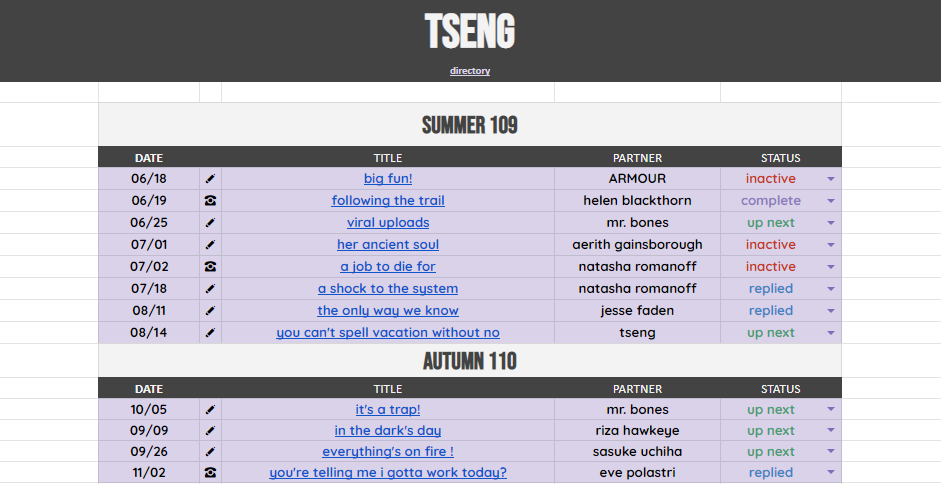Click the telephone icon beside a job to die for
The height and width of the screenshot is (484, 941).
pos(210,267)
